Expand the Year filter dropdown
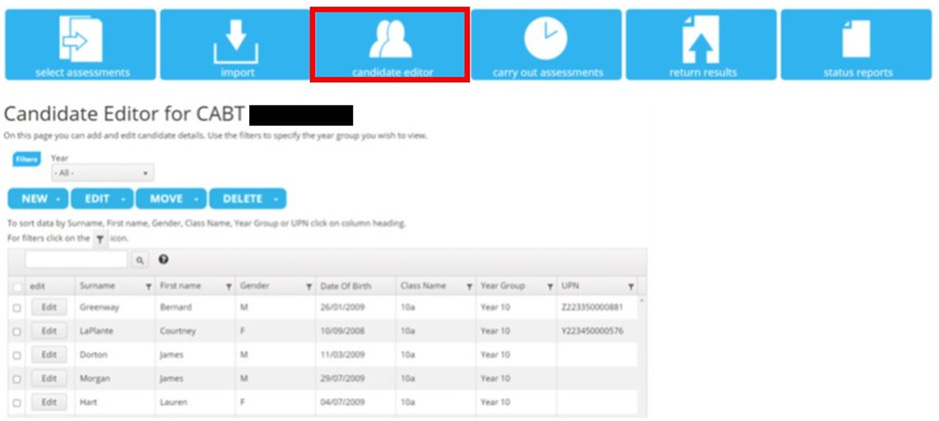Viewport: 939px width, 421px height. [x=102, y=173]
